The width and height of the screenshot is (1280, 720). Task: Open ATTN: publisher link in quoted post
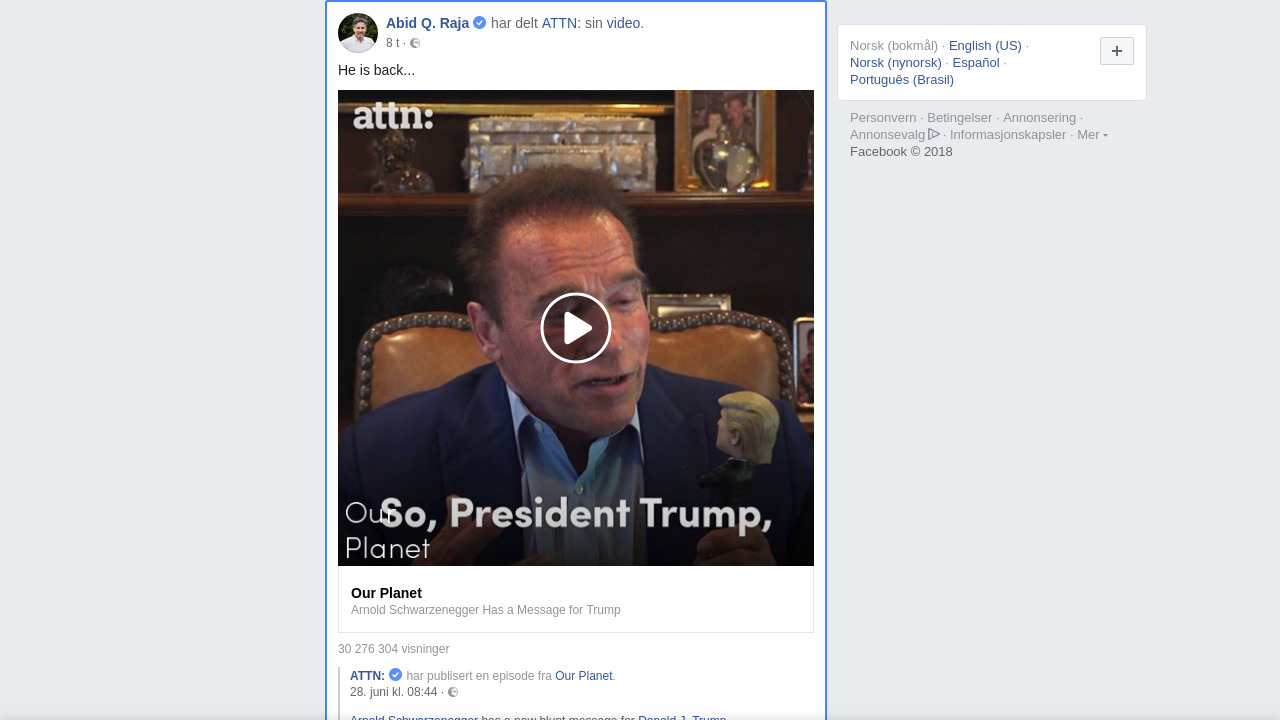(367, 676)
